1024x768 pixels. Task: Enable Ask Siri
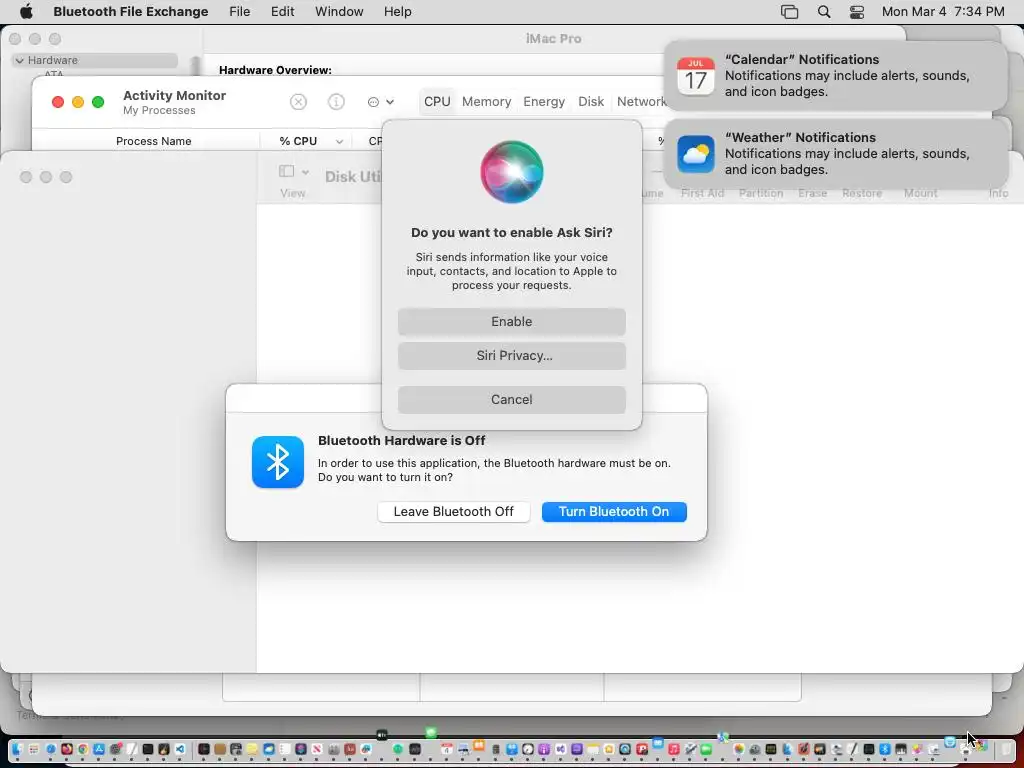[x=511, y=321]
